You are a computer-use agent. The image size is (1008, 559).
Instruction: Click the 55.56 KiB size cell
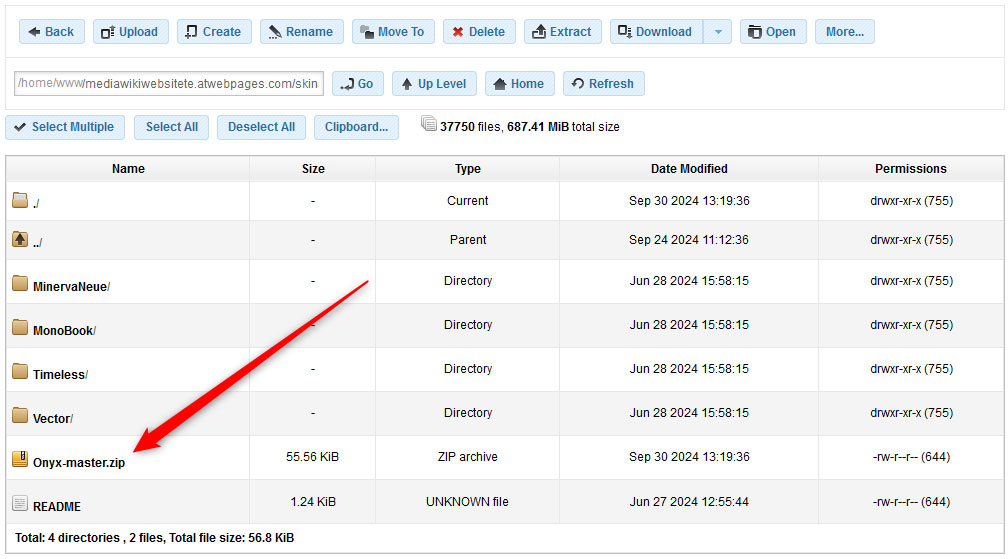312,457
